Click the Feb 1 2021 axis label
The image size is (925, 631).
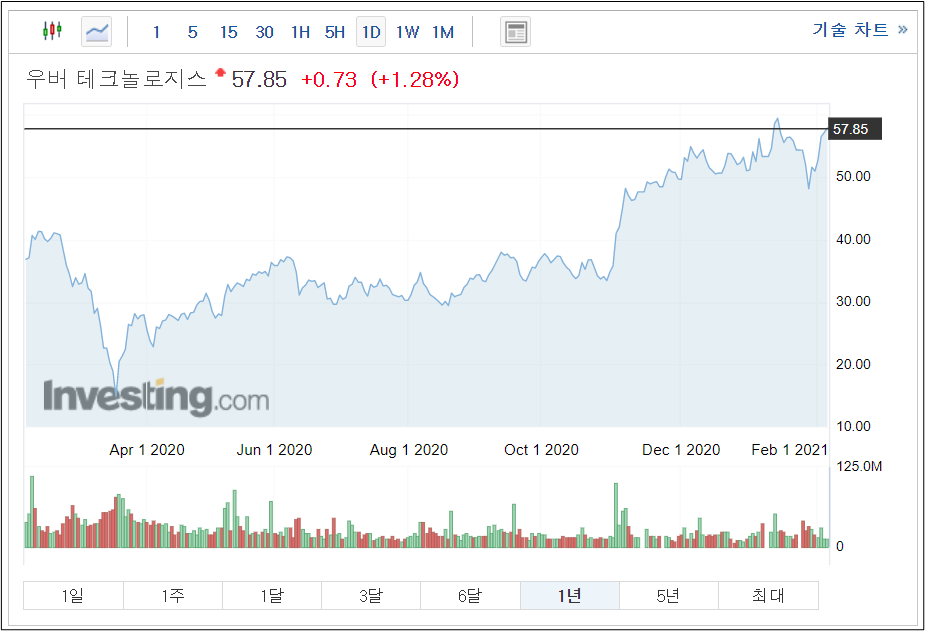click(790, 450)
